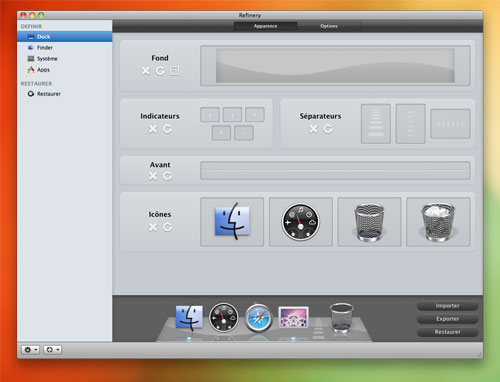Select the first tall separator thumbnail
The width and height of the screenshot is (500, 382).
pos(376,124)
